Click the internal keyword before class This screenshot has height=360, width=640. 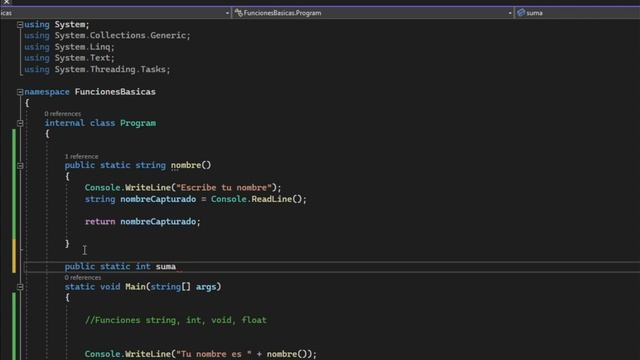pyautogui.click(x=64, y=123)
